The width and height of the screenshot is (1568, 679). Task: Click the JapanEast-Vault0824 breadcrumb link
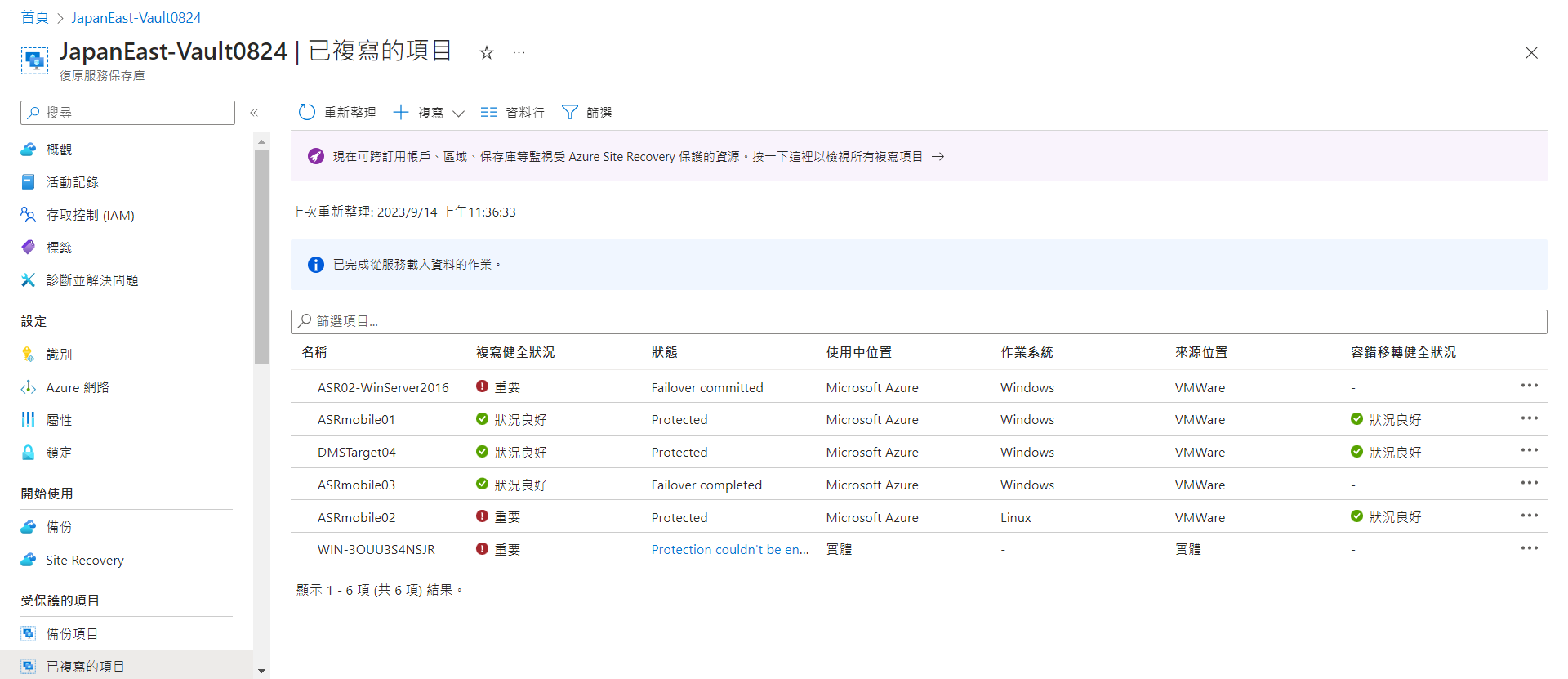tap(136, 17)
